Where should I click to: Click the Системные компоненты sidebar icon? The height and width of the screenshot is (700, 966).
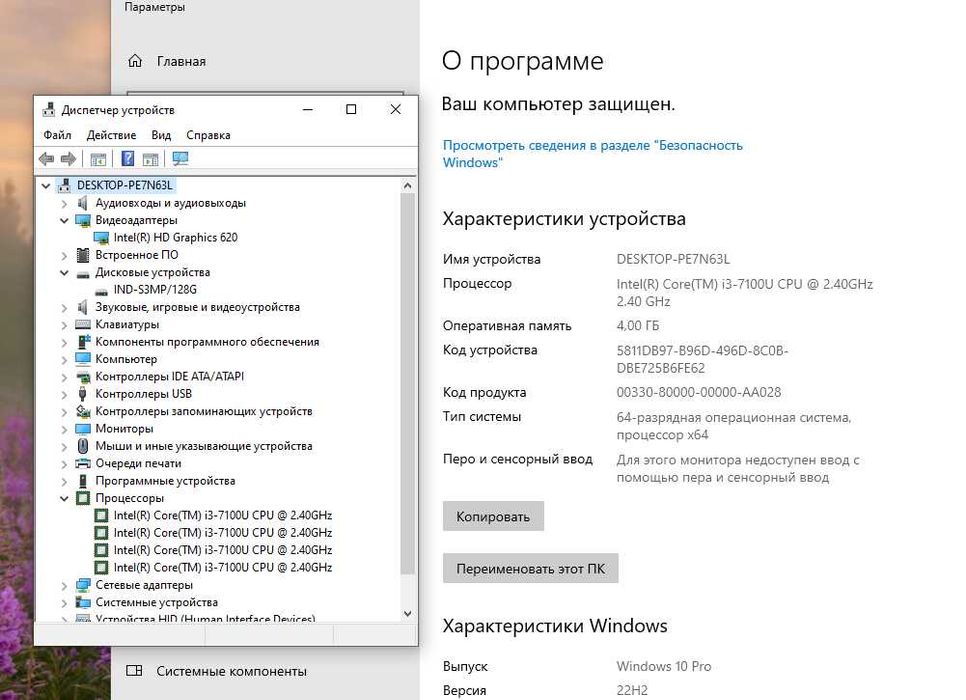[134, 670]
